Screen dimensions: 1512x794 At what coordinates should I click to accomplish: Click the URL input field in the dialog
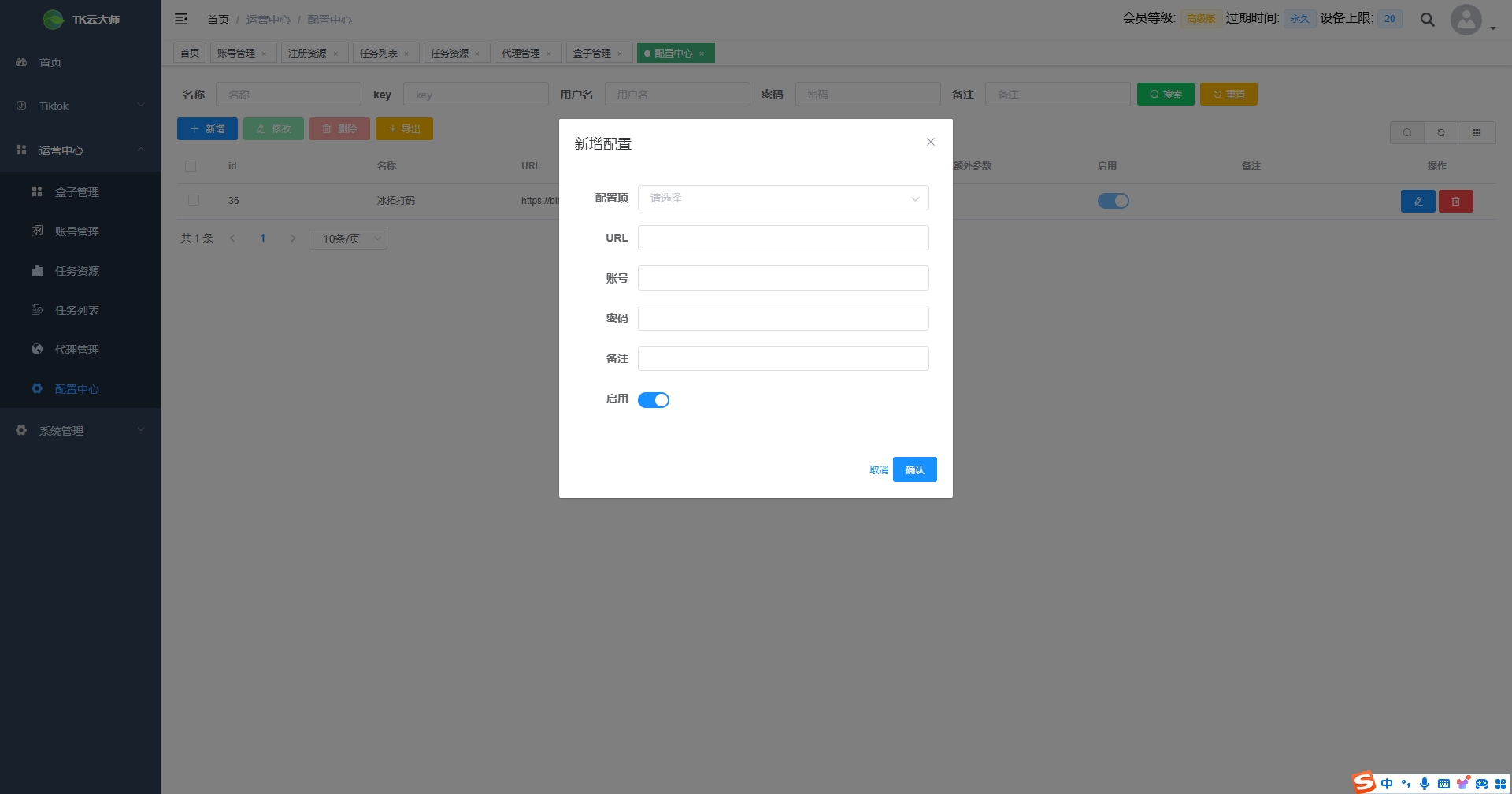[x=782, y=237]
